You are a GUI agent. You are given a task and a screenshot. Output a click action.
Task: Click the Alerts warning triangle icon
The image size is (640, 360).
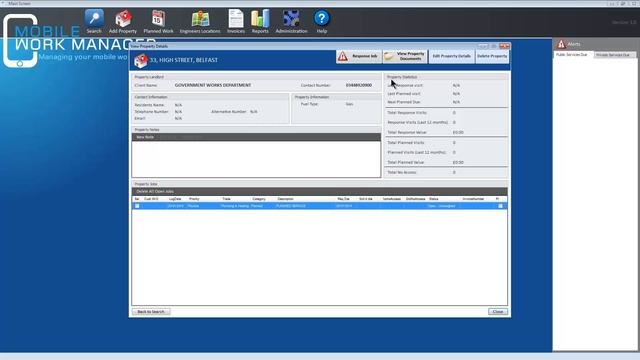pyautogui.click(x=561, y=44)
